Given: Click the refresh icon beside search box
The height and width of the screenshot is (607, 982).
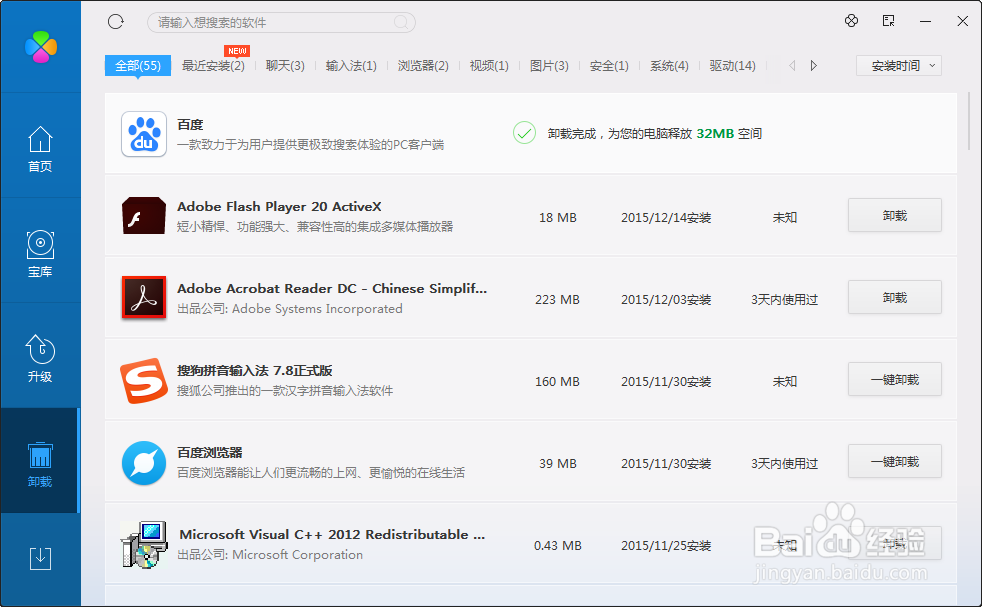Looking at the screenshot, I should (116, 22).
